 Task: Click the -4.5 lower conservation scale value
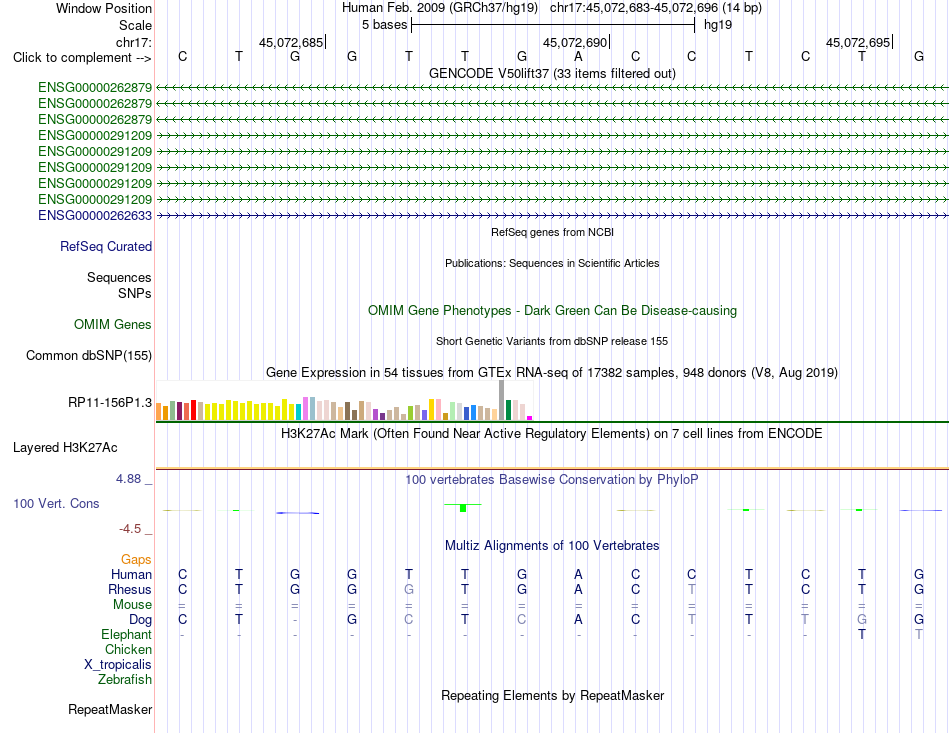(x=130, y=529)
